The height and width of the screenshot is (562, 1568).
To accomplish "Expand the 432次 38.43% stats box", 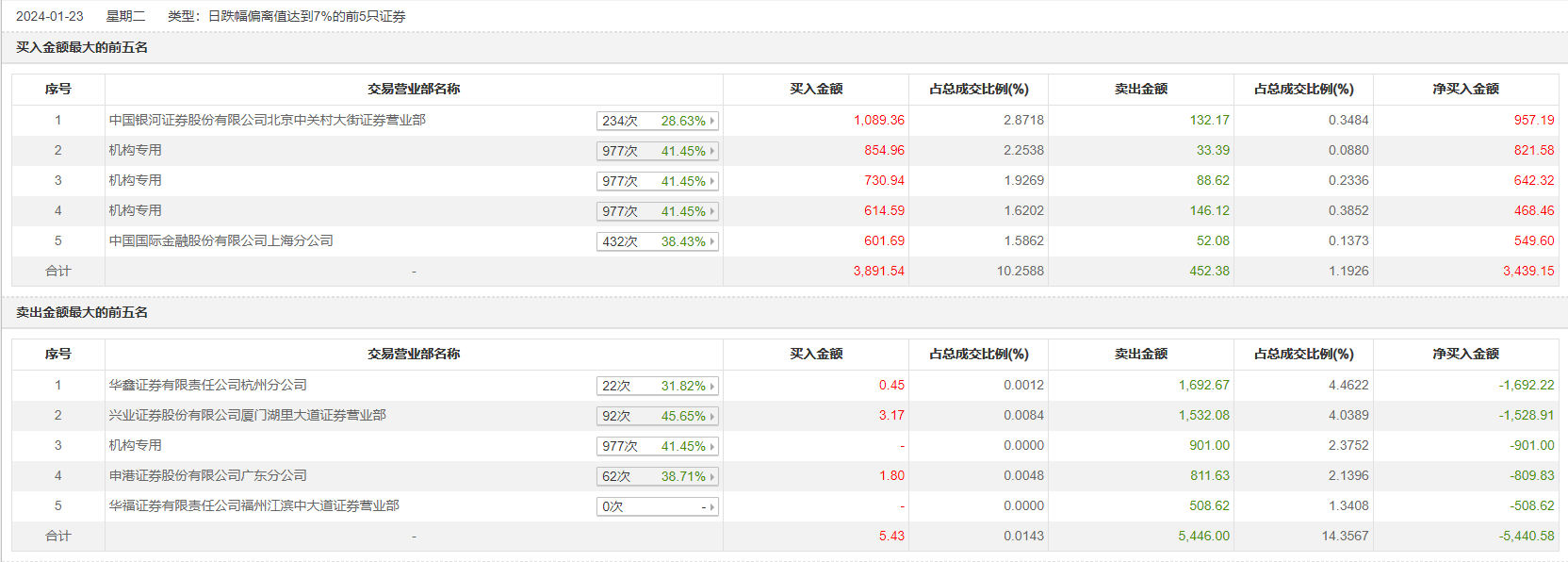I will tap(657, 241).
